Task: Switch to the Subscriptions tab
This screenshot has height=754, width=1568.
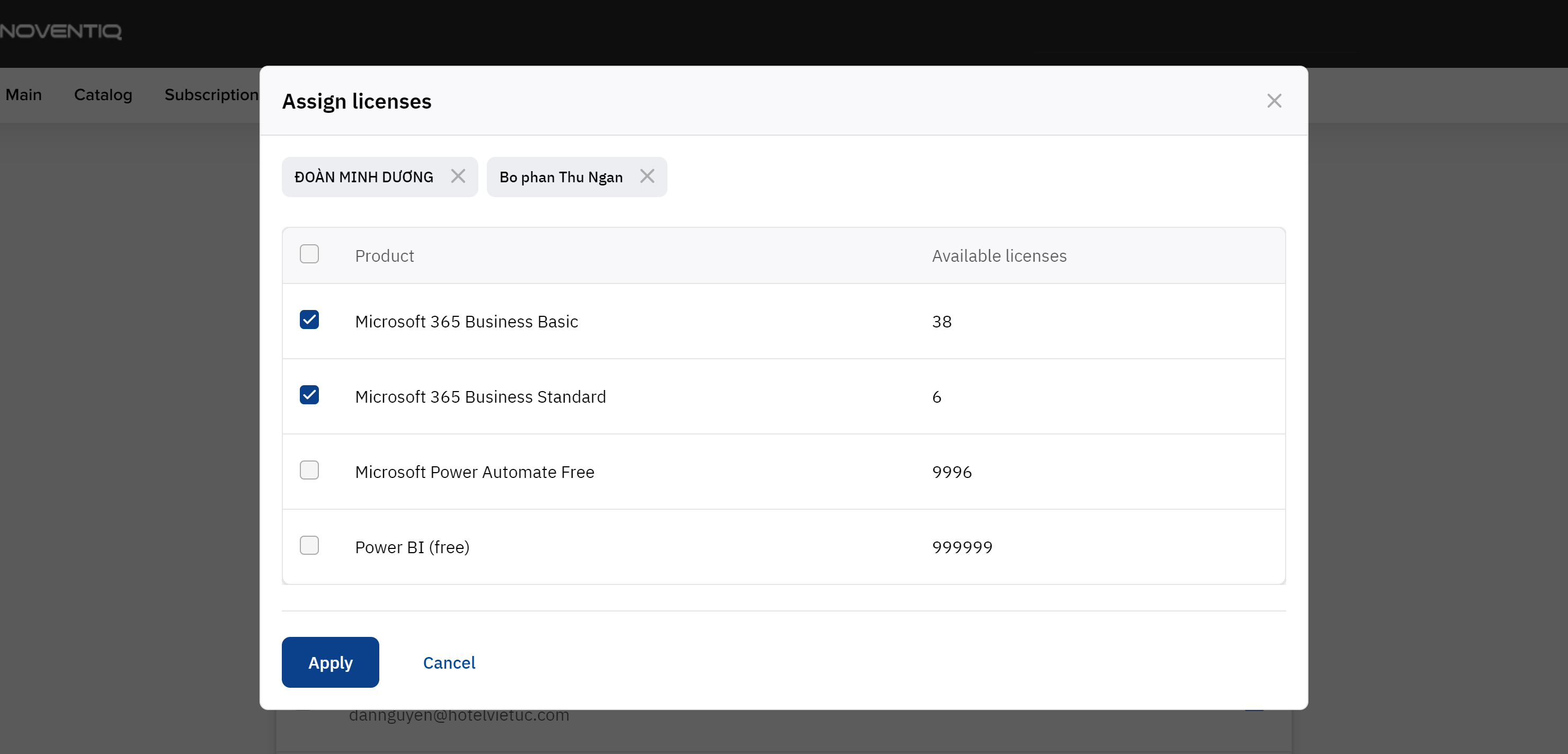Action: click(x=211, y=95)
